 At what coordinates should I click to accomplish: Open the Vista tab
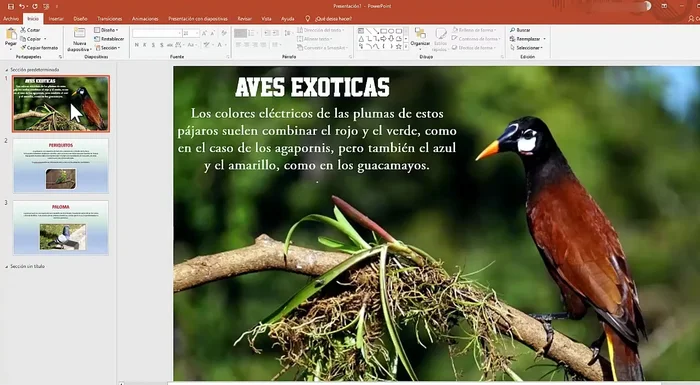[x=267, y=19]
